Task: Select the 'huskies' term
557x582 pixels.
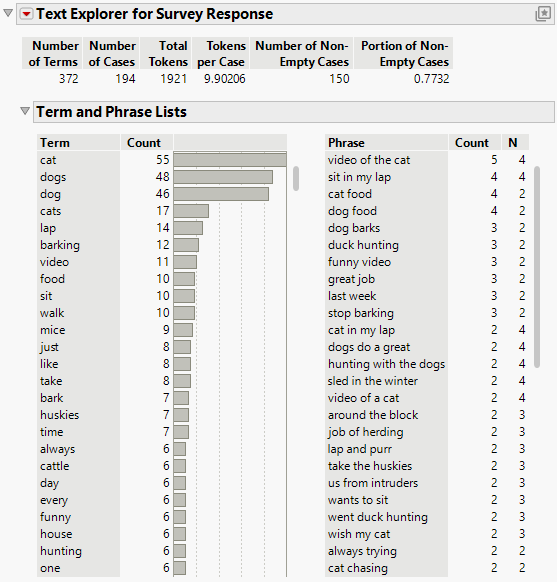Action: [60, 415]
